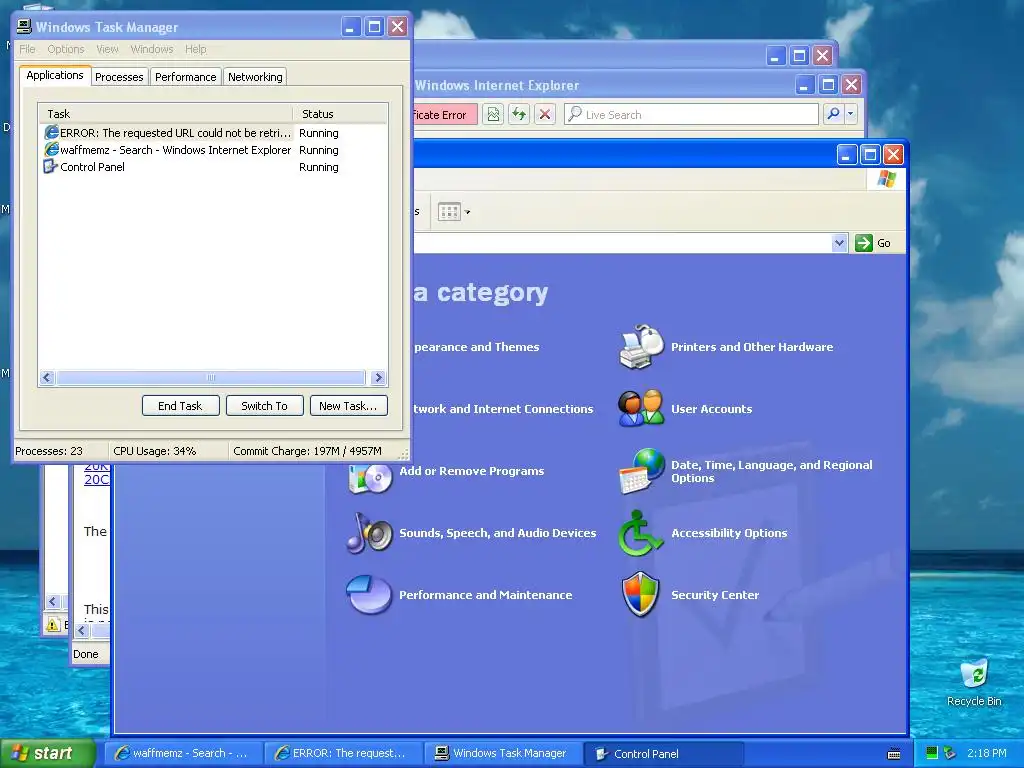Click the Live Search magnifier button
The height and width of the screenshot is (768, 1024).
click(x=833, y=114)
